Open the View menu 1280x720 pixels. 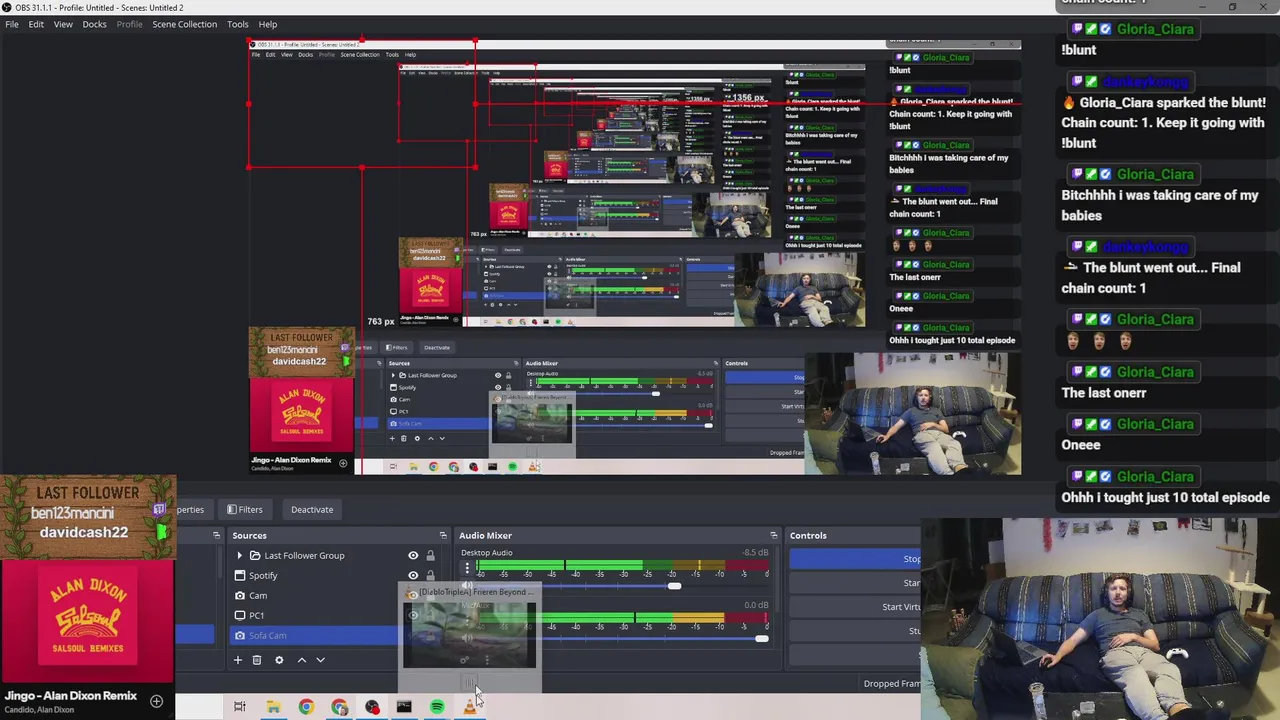(x=63, y=24)
